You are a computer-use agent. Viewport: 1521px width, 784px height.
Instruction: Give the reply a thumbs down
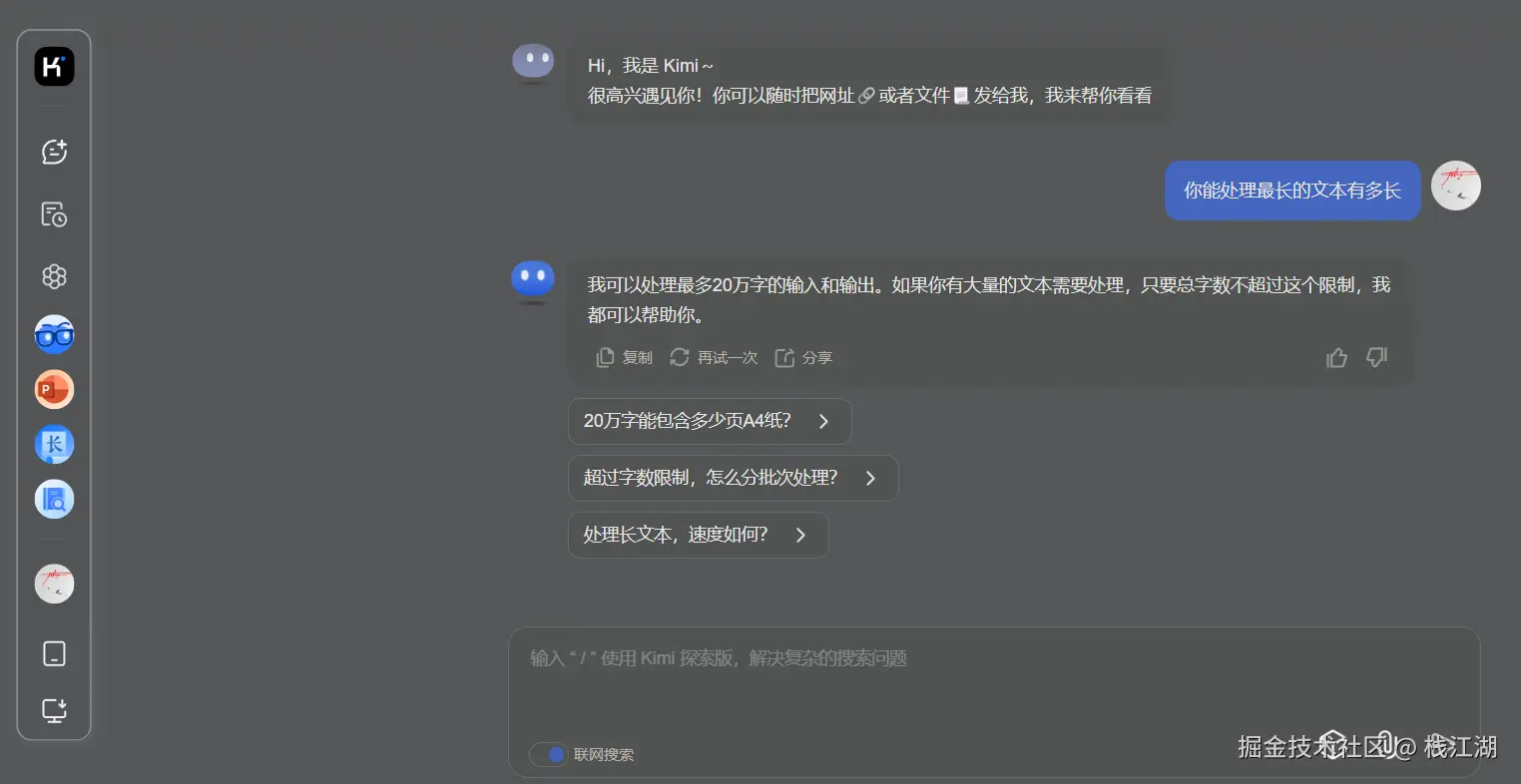(x=1377, y=357)
